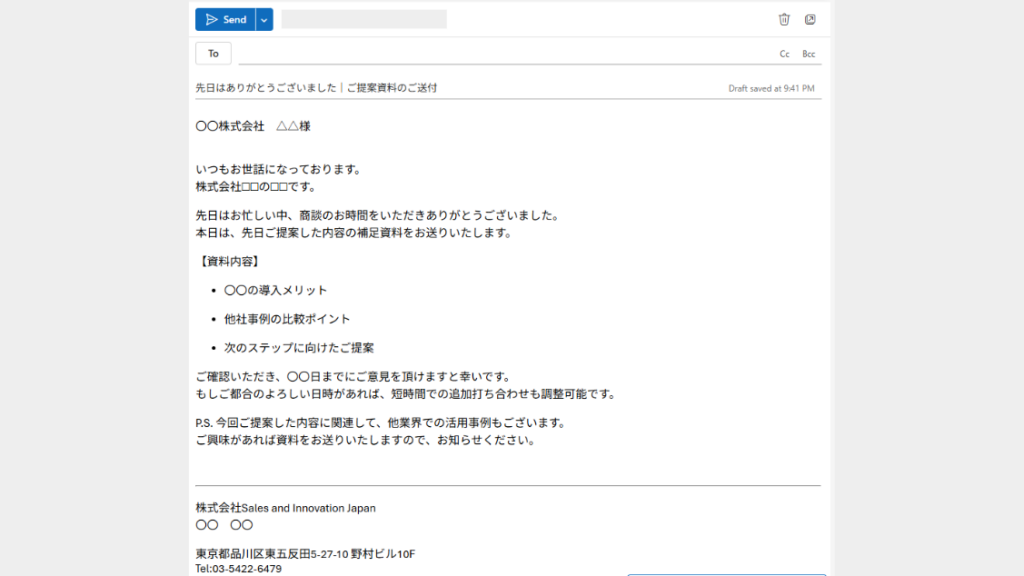Place cursor in the P.S. paragraph
Viewport: 1024px width, 576px height.
click(380, 423)
